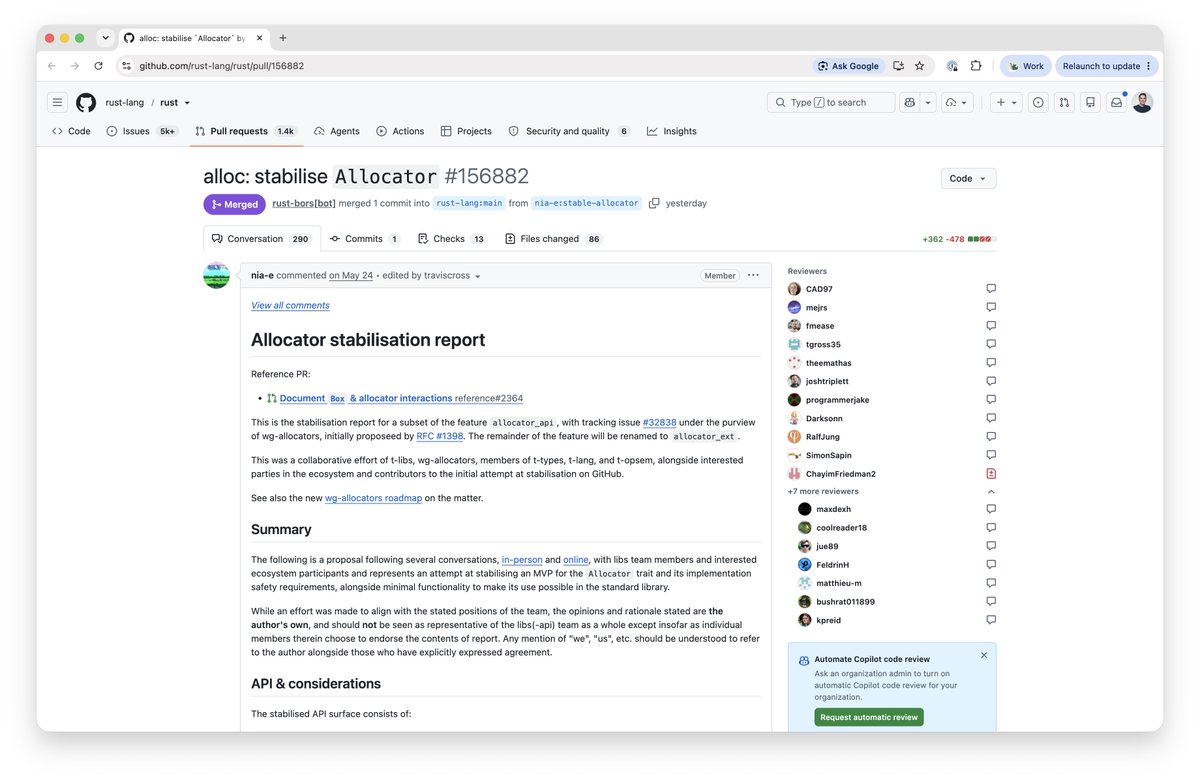1200x780 pixels.
Task: Switch to the Code repository tab
Action: pyautogui.click(x=71, y=131)
